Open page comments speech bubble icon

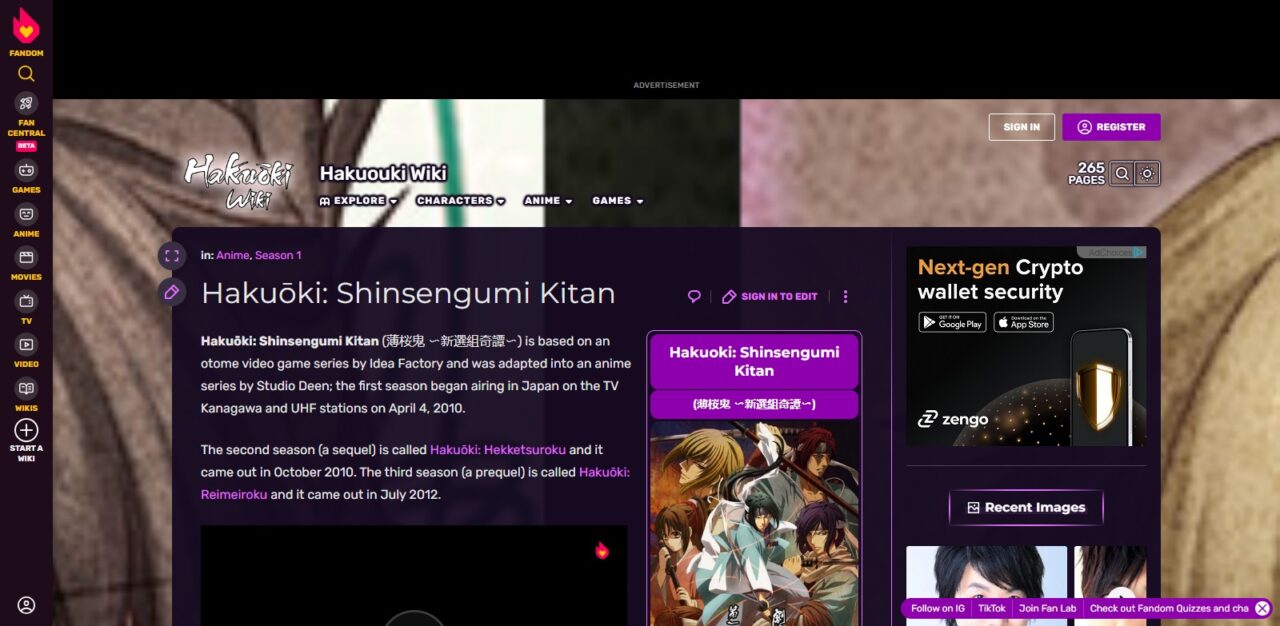tap(694, 296)
